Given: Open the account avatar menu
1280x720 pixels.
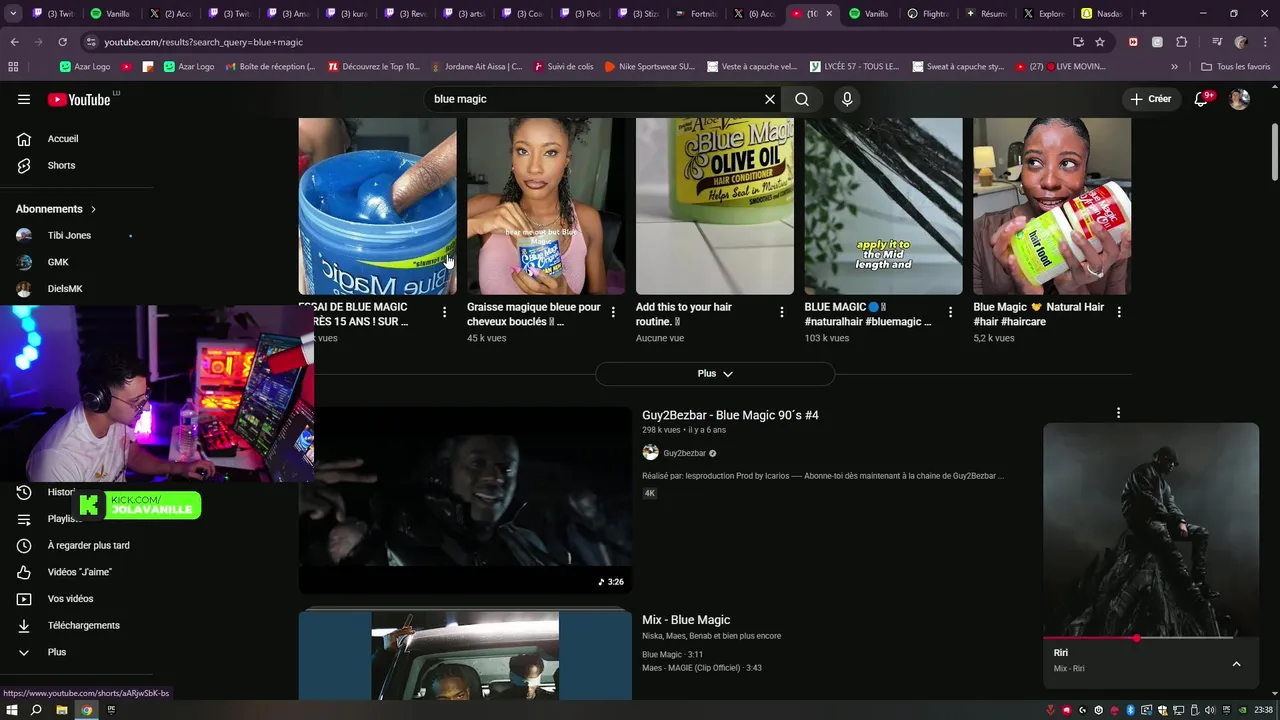Looking at the screenshot, I should tap(1239, 99).
